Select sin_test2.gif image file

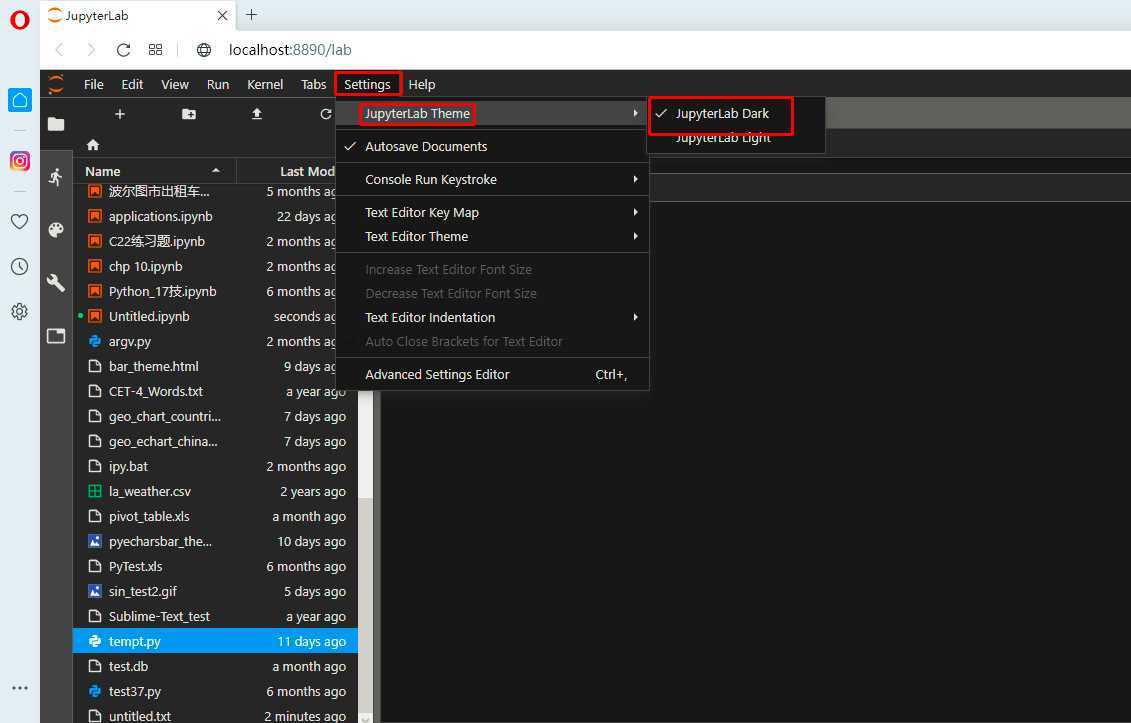pos(216,592)
